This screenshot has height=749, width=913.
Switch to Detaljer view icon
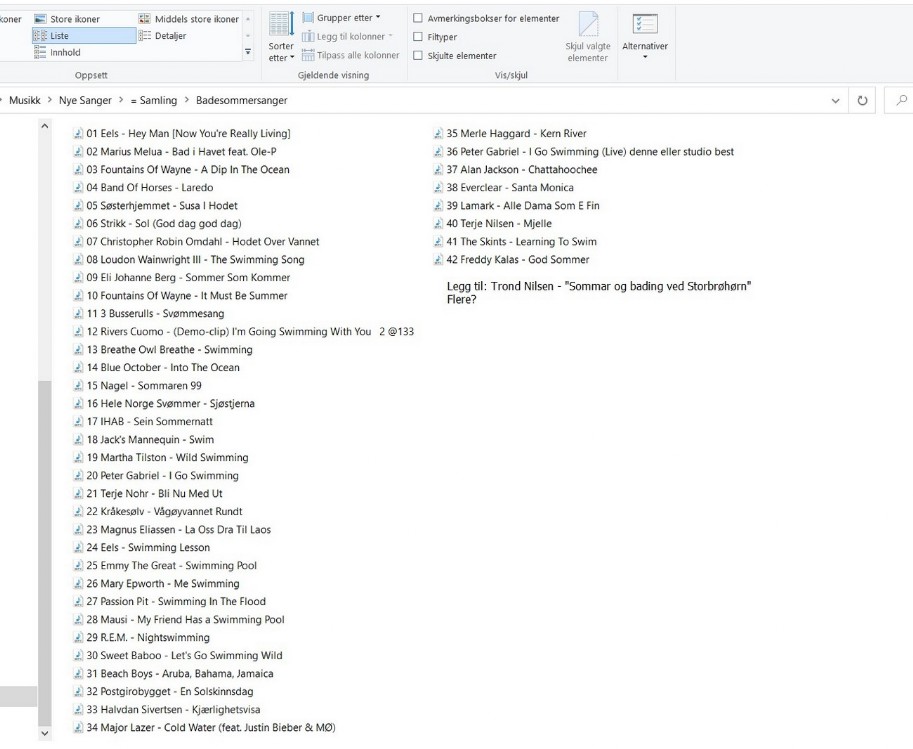pyautogui.click(x=144, y=36)
